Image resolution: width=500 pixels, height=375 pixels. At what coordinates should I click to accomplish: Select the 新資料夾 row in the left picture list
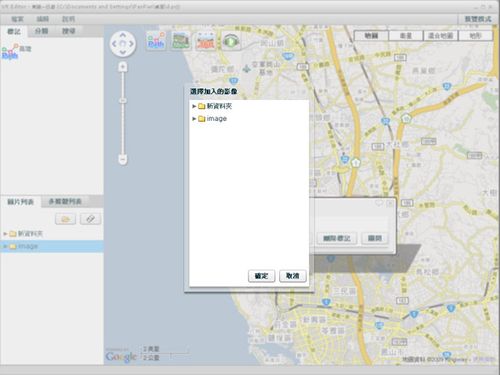(52, 234)
